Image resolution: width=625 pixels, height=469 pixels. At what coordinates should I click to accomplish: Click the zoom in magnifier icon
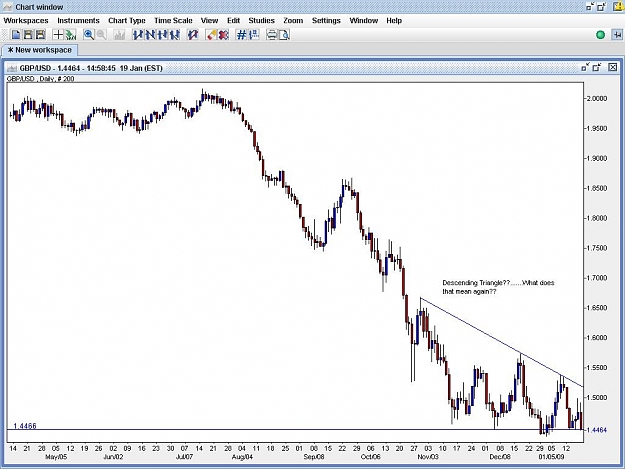point(88,35)
